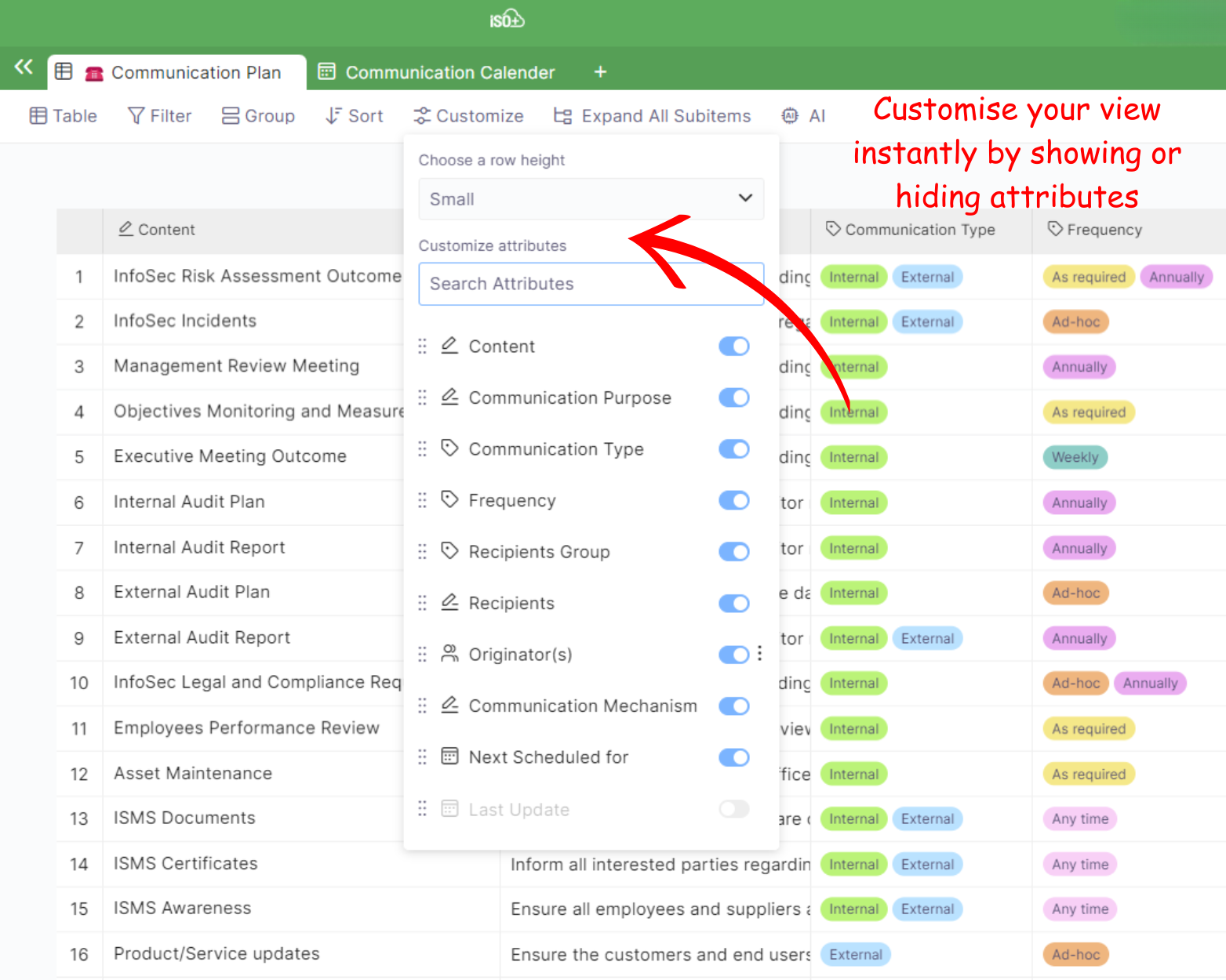Screen dimensions: 1226x980
Task: Click the Weekly frequency tag
Action: coord(1075,457)
